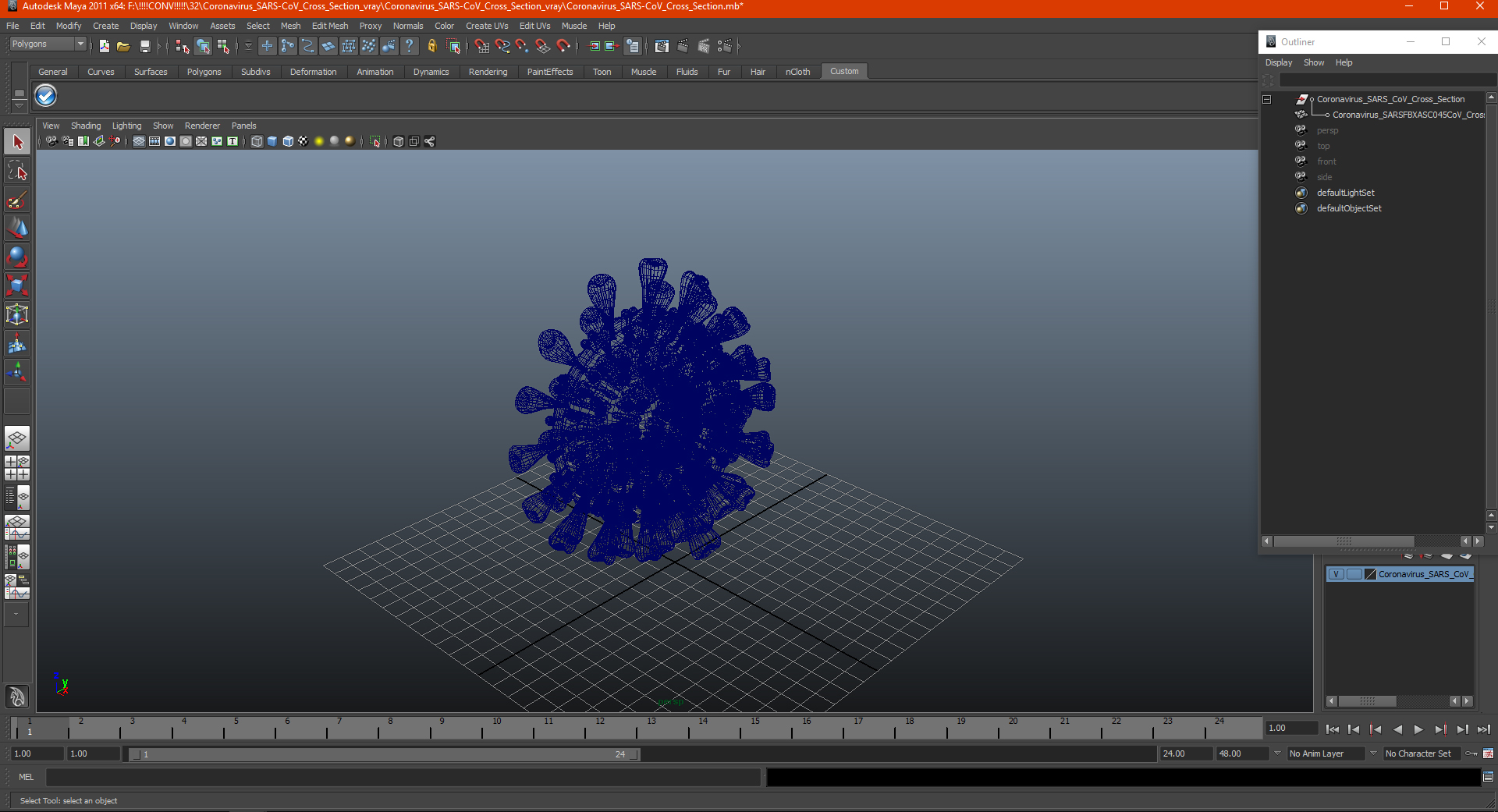Open the Render View clapperboard icon
The image size is (1498, 812).
[662, 47]
